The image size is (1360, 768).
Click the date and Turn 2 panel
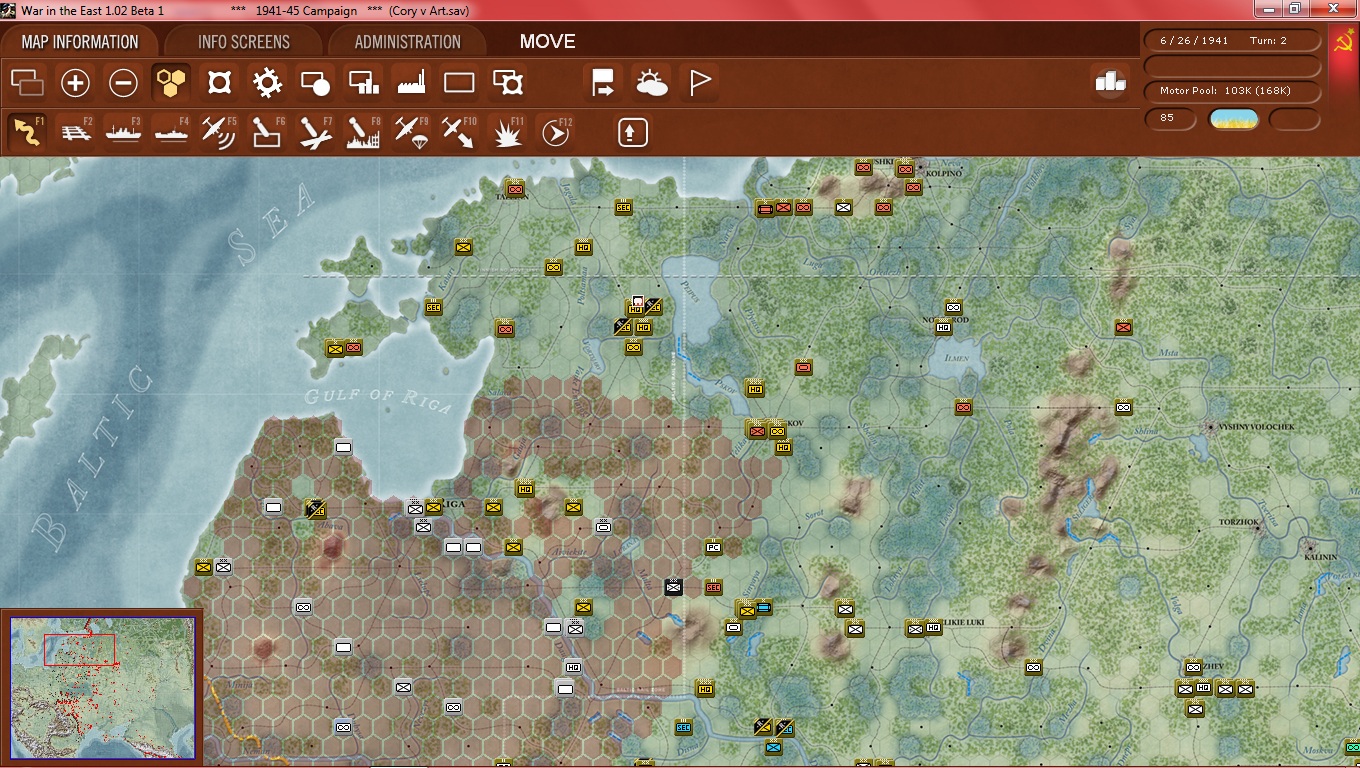point(1232,41)
